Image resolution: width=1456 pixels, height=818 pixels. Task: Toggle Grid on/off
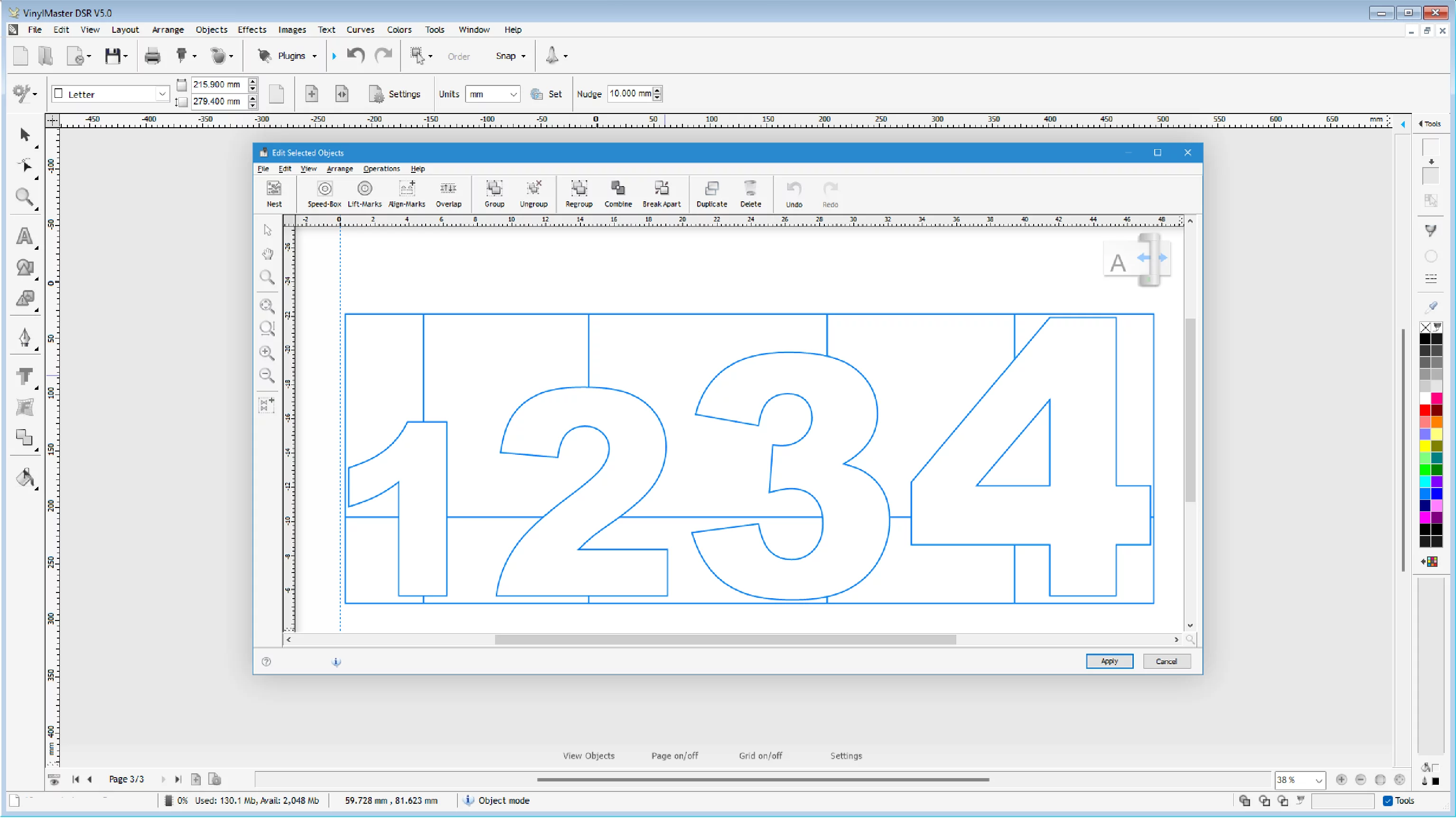(760, 756)
